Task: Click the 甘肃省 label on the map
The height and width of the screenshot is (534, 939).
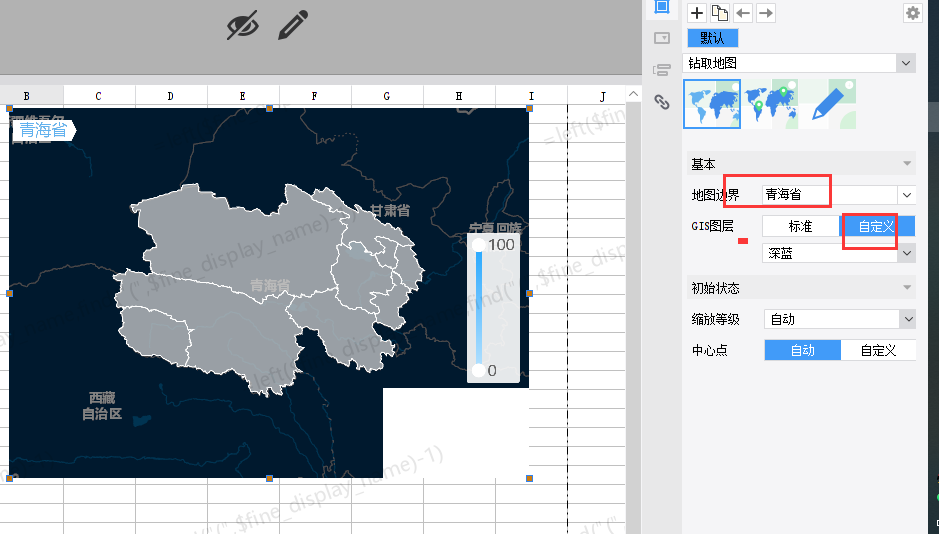Action: click(390, 210)
